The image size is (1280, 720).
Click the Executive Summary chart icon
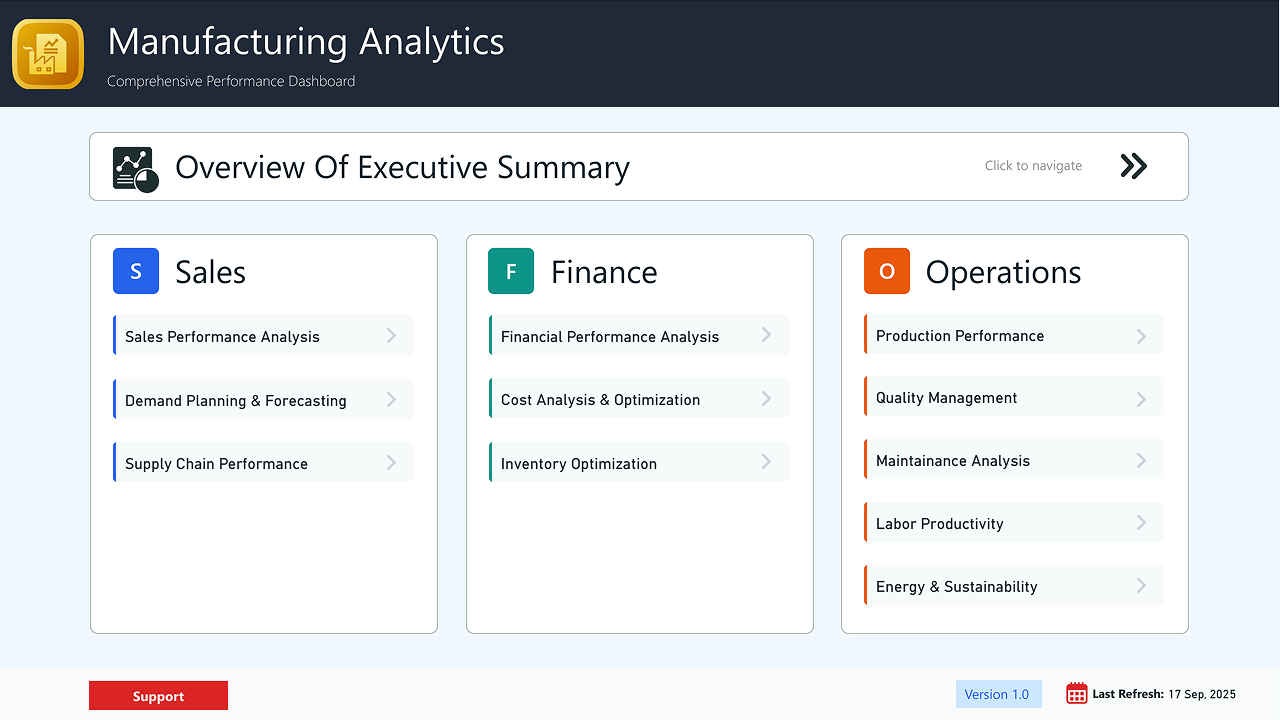coord(135,169)
